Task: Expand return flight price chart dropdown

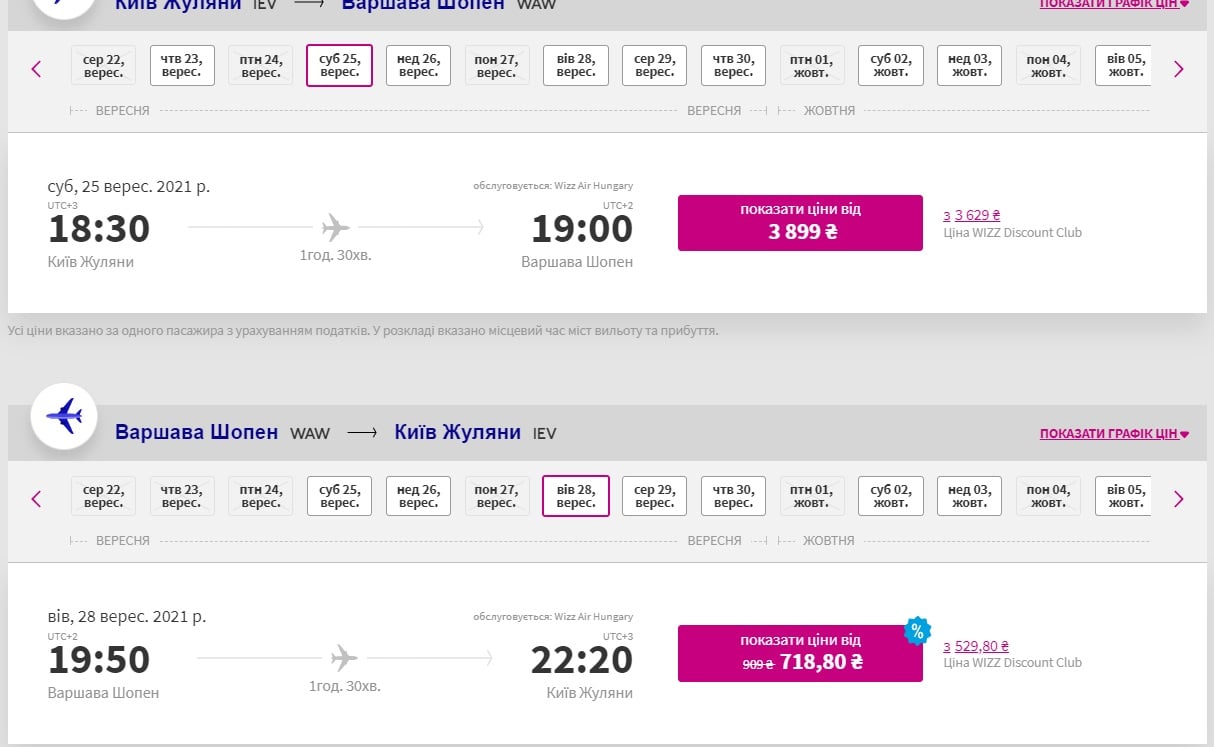Action: point(1114,434)
